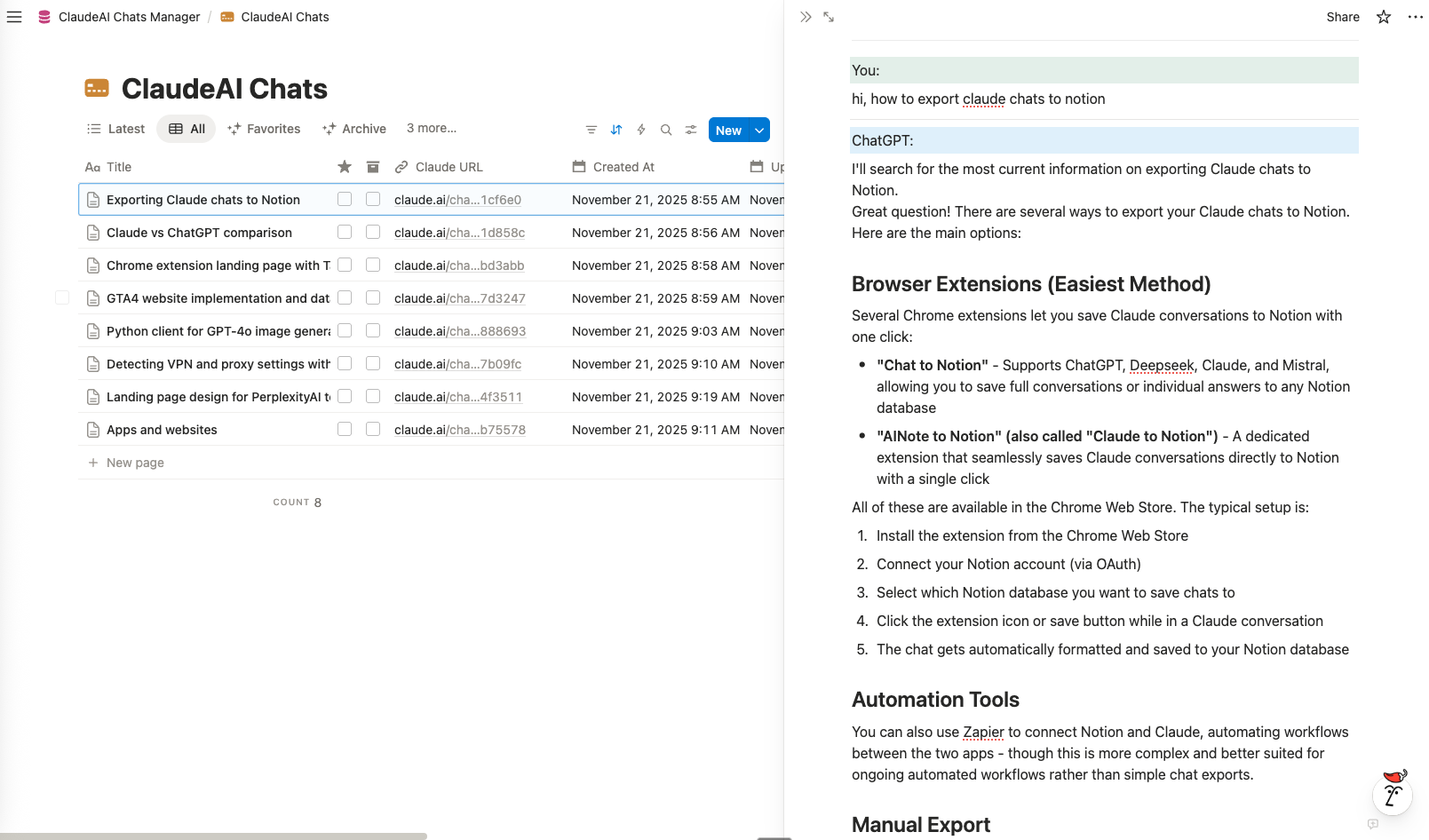Open the three-dot page options menu
Viewport: 1429px width, 840px height.
1416,17
